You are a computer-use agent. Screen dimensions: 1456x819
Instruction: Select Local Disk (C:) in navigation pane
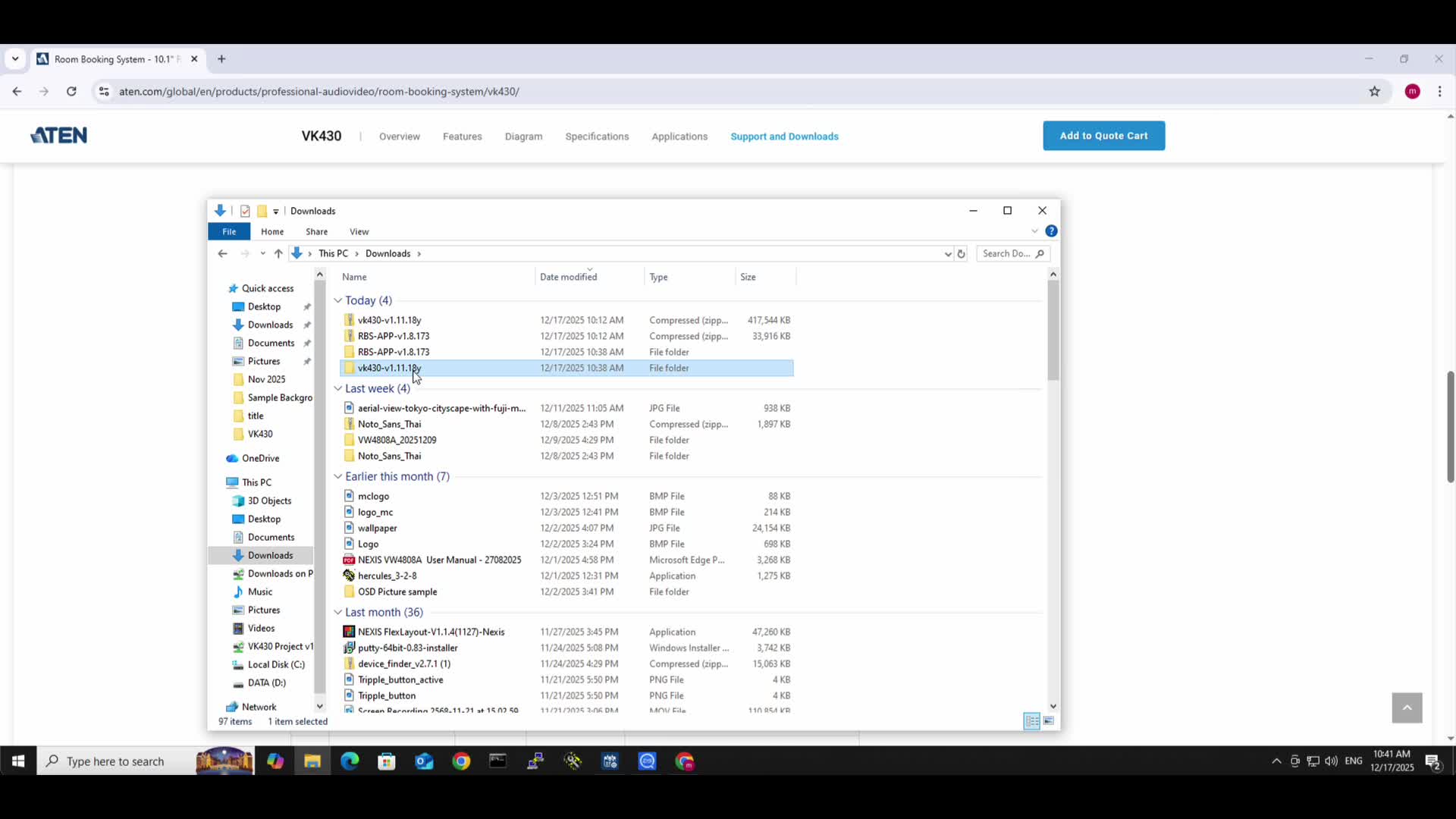click(276, 664)
